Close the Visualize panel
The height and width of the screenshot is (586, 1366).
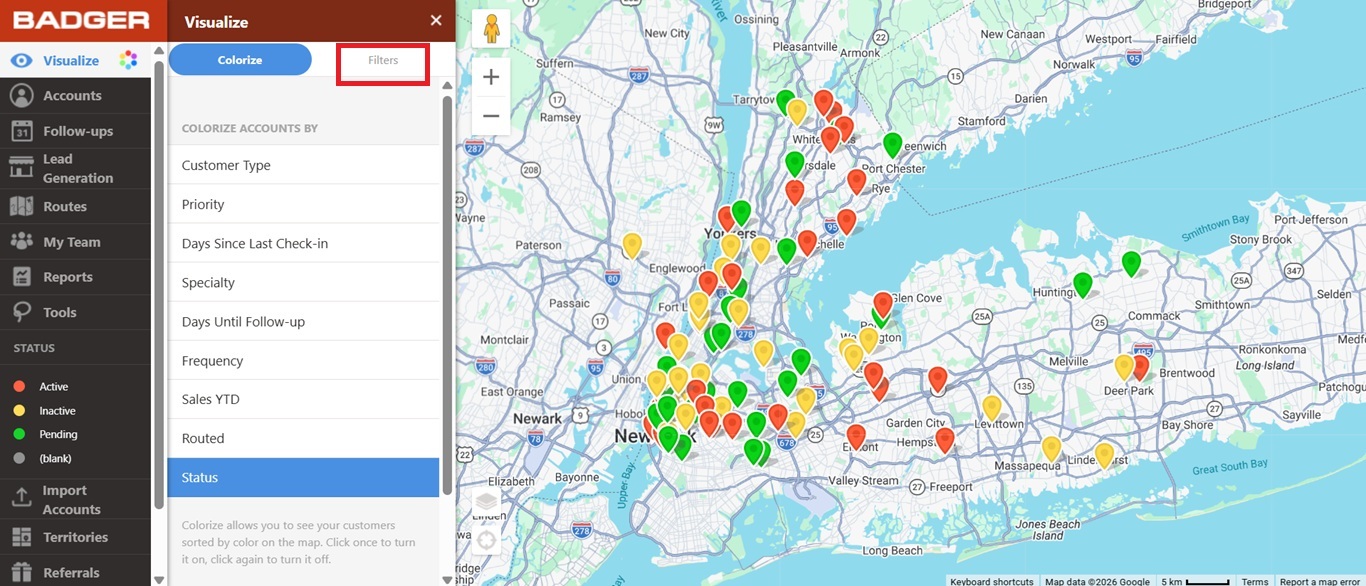tap(436, 21)
